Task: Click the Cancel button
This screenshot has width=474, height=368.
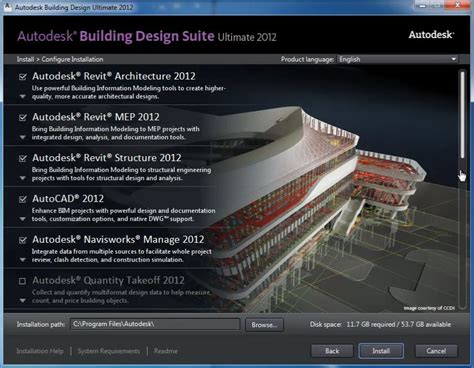Action: click(x=436, y=351)
